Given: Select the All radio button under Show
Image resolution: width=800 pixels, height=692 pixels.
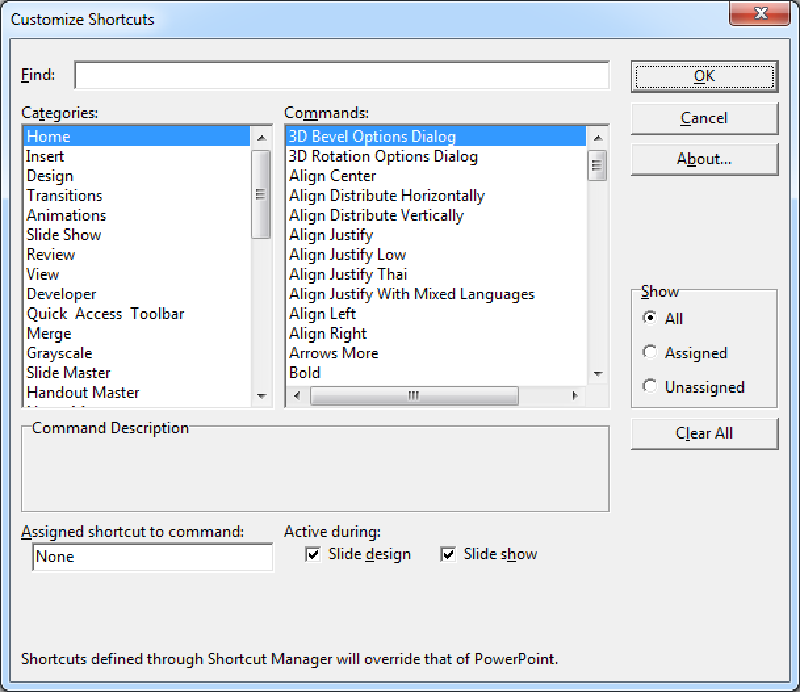Looking at the screenshot, I should click(650, 317).
